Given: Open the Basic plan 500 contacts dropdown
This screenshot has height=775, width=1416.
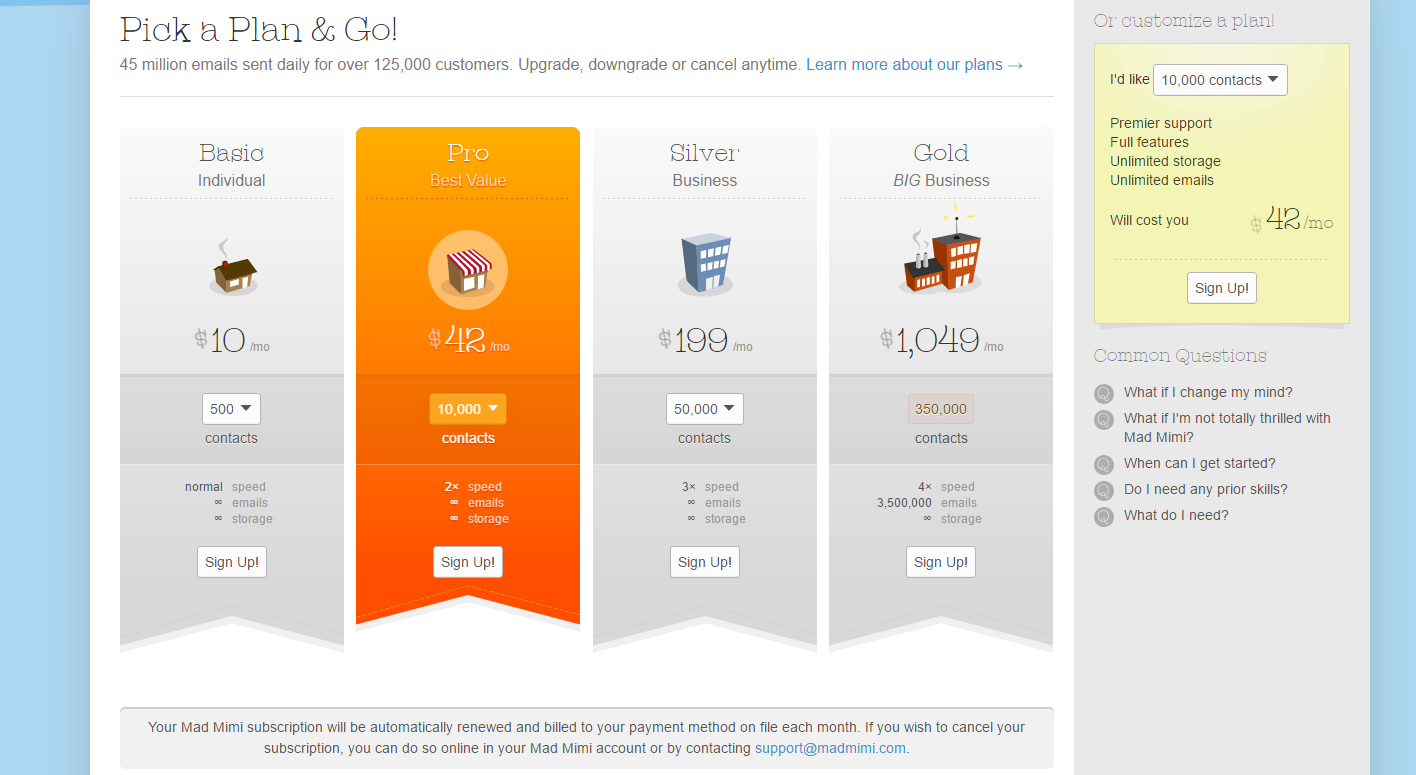Looking at the screenshot, I should click(231, 409).
